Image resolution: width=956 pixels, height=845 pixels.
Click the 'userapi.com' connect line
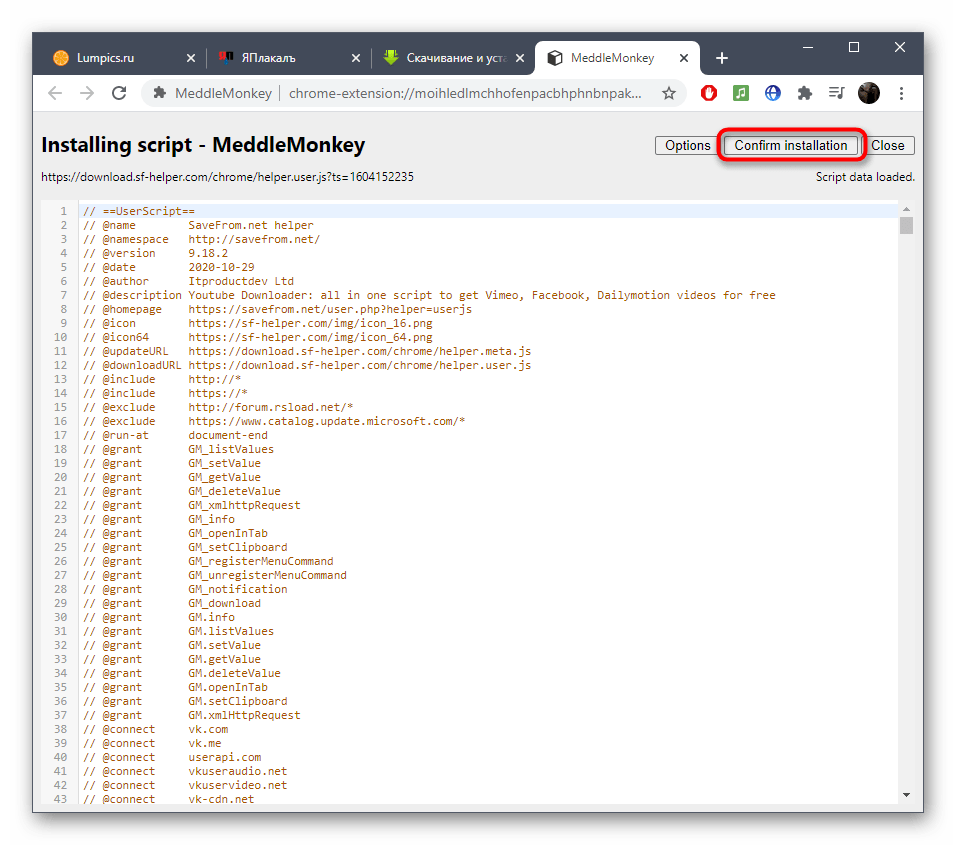(224, 758)
